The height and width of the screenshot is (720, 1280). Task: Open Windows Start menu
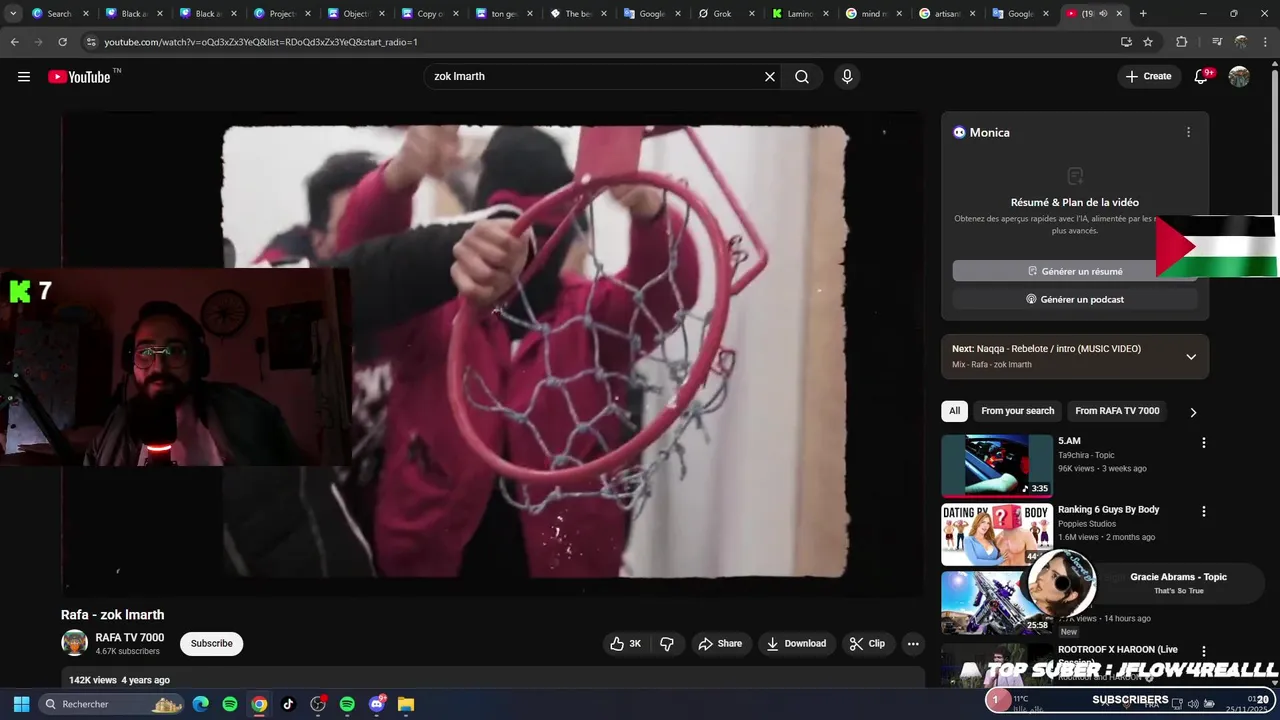click(x=21, y=704)
